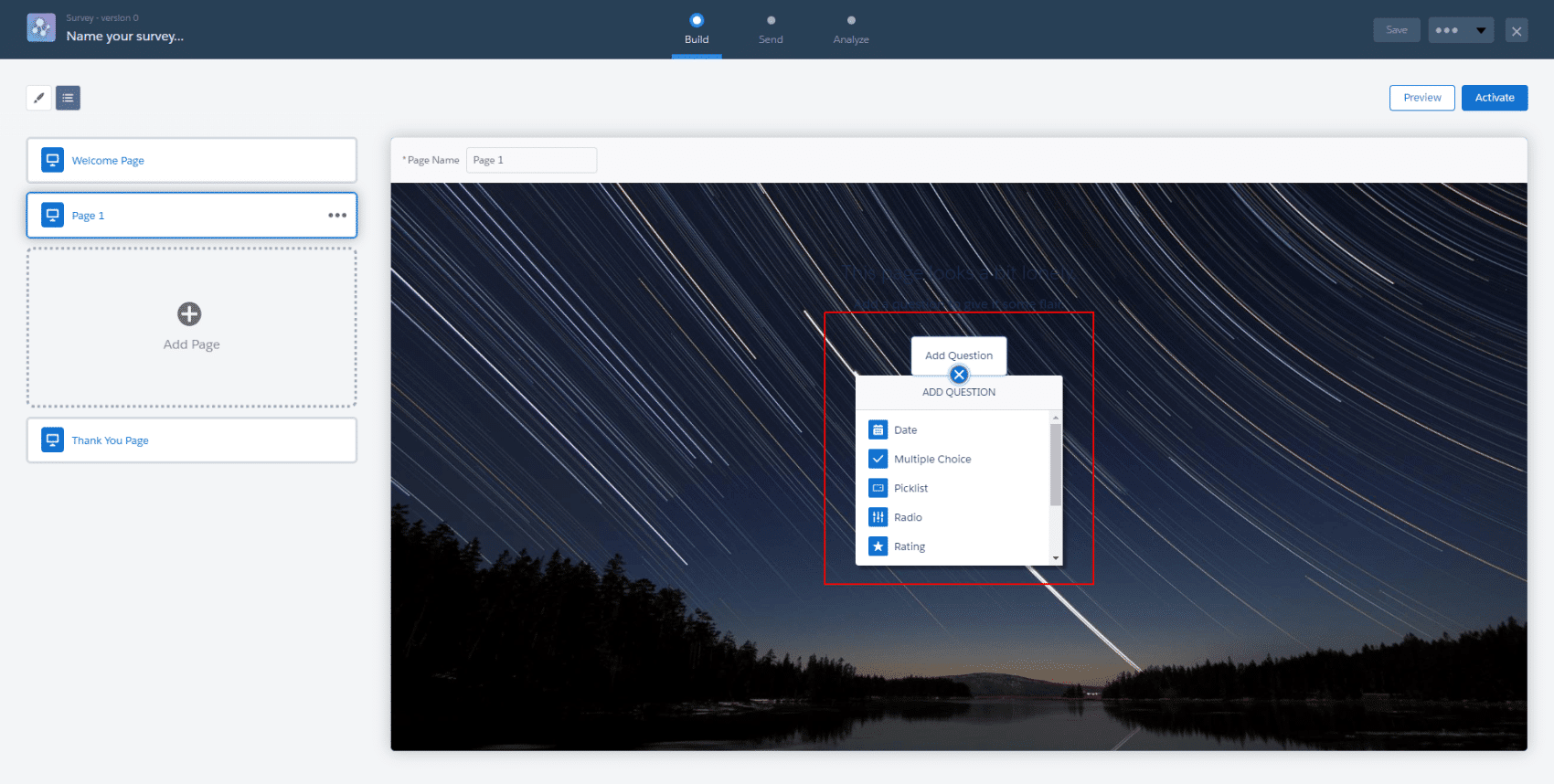Choose the Multiple Choice question type

point(931,459)
